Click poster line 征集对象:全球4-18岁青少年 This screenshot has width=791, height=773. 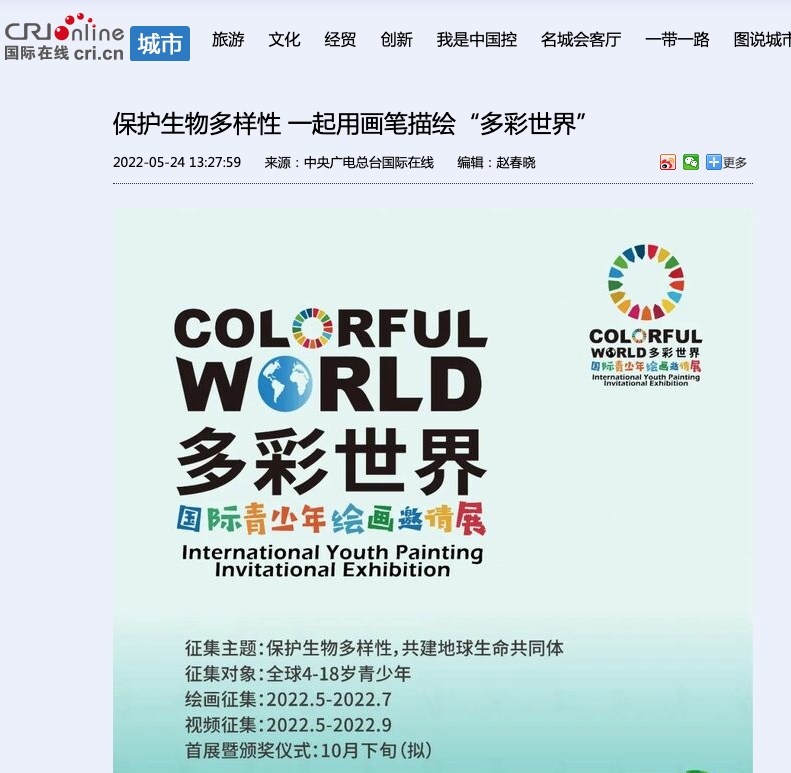point(298,674)
